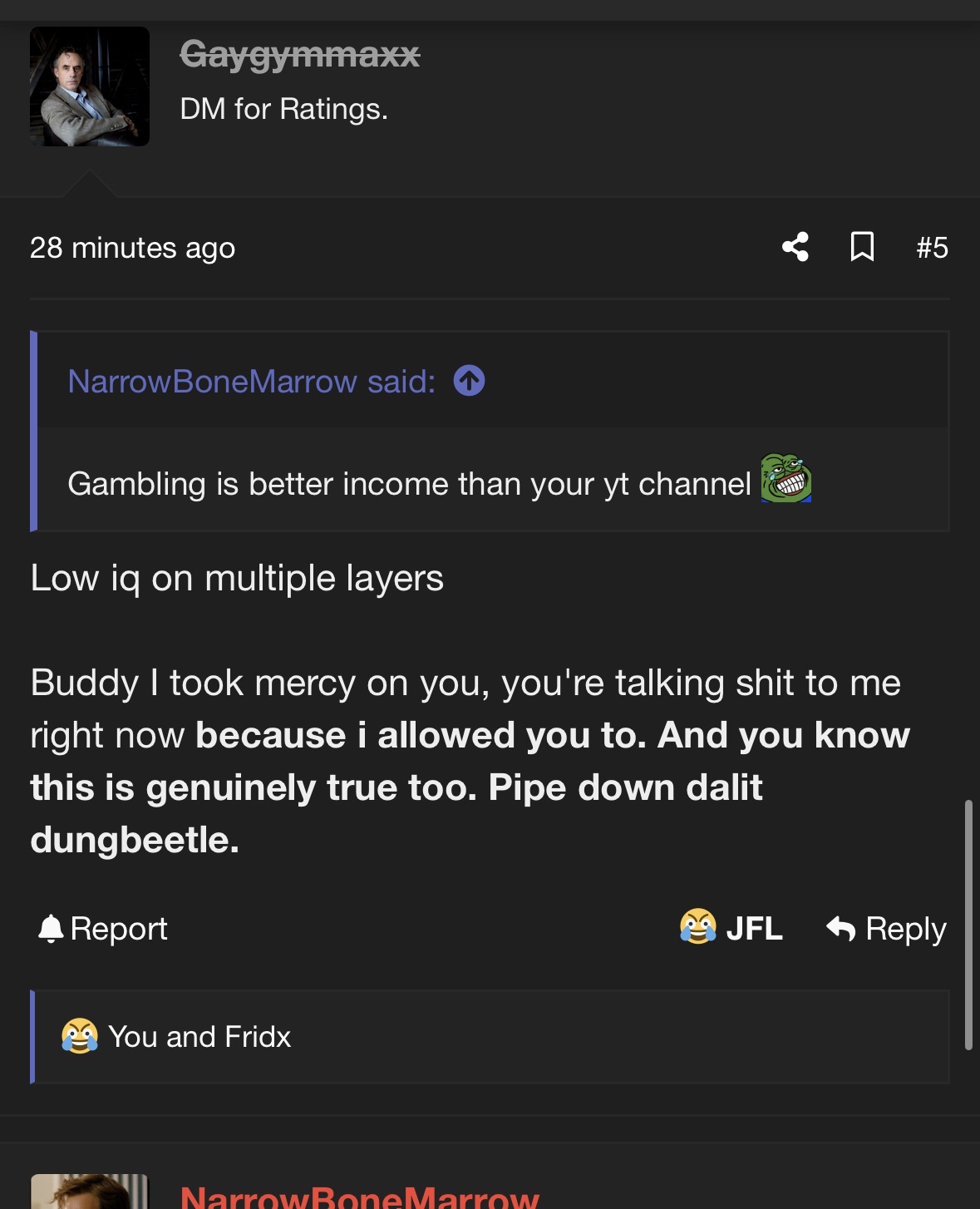Open the Gaygymmaxx user profile

[299, 55]
